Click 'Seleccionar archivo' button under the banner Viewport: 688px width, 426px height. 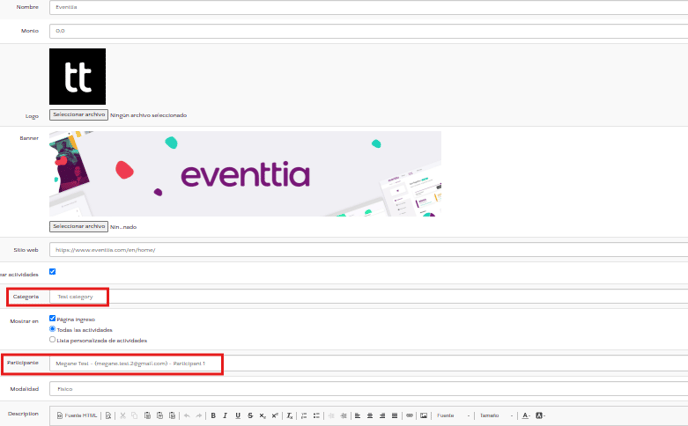click(x=79, y=226)
